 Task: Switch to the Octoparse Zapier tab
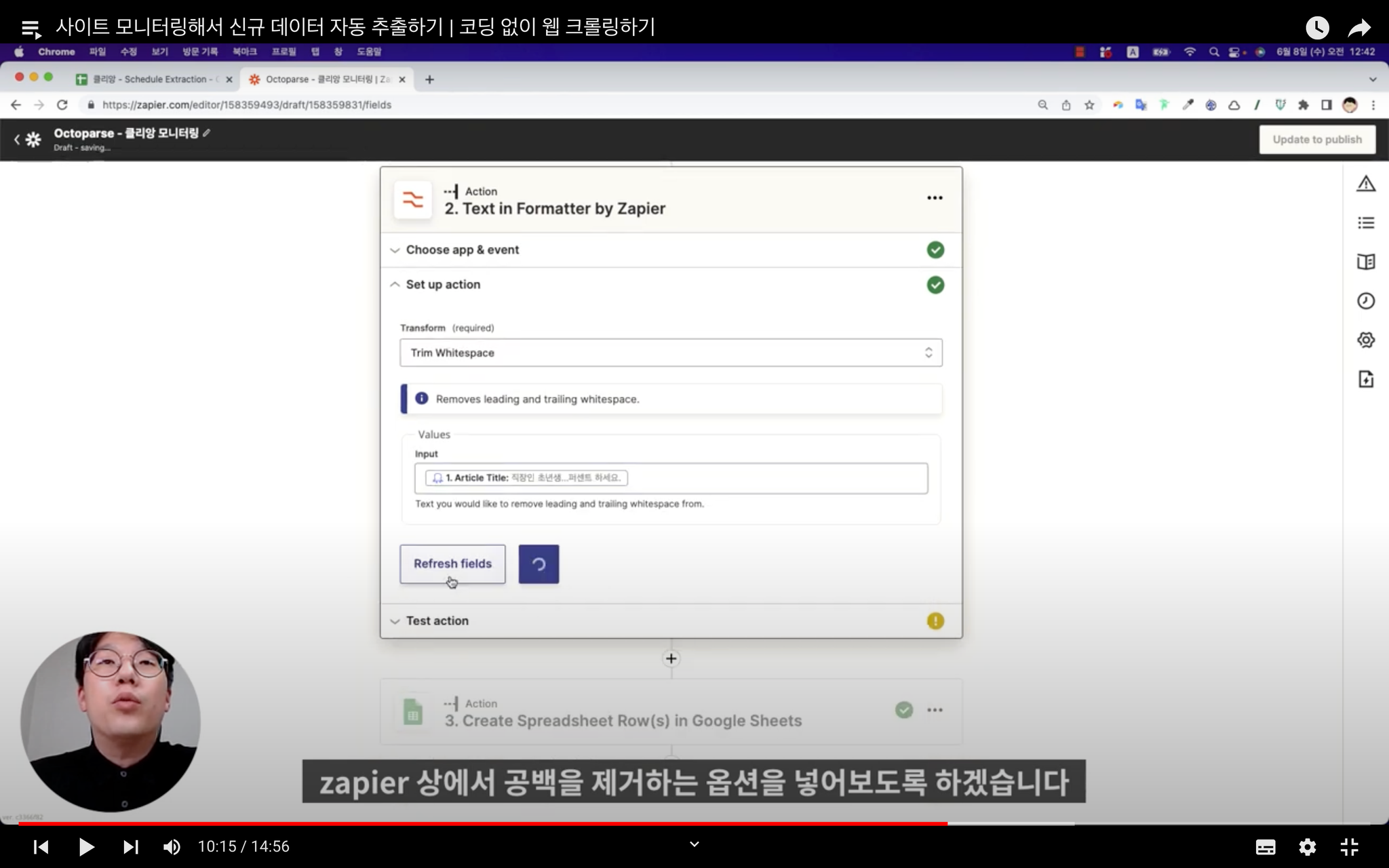pyautogui.click(x=326, y=79)
